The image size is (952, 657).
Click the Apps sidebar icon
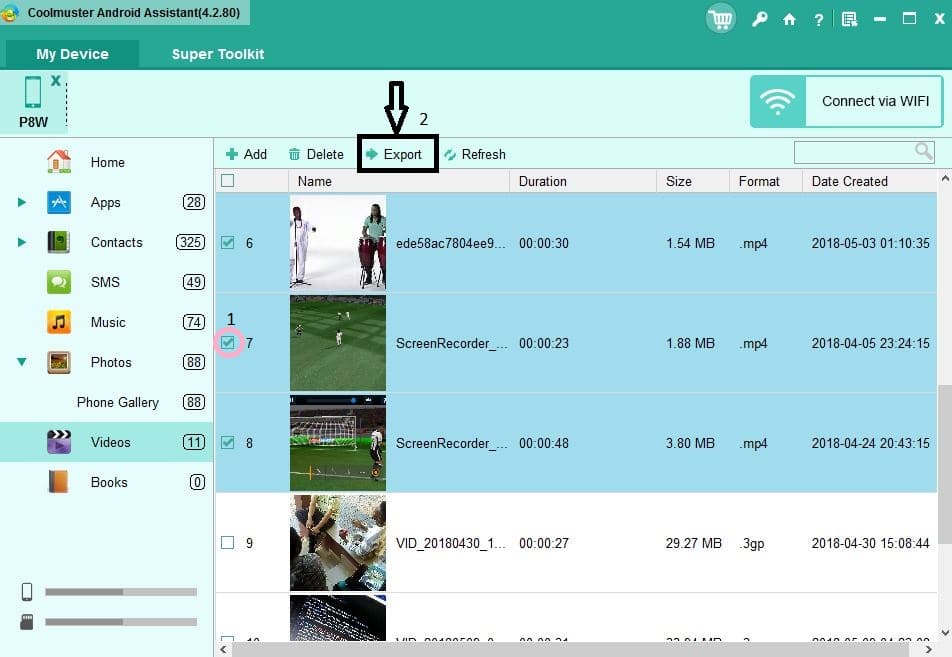(x=59, y=202)
